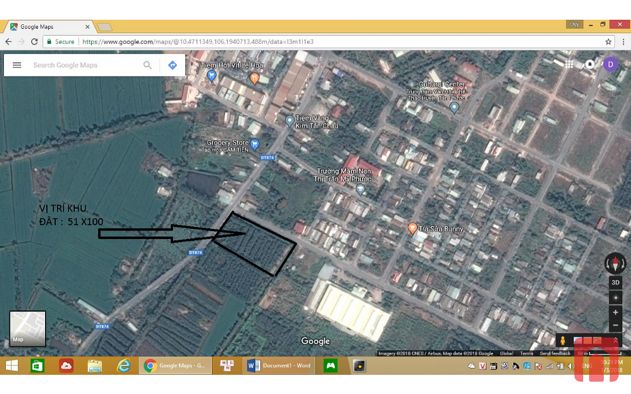Switch to Document1 - Word taskbar button

pyautogui.click(x=280, y=366)
